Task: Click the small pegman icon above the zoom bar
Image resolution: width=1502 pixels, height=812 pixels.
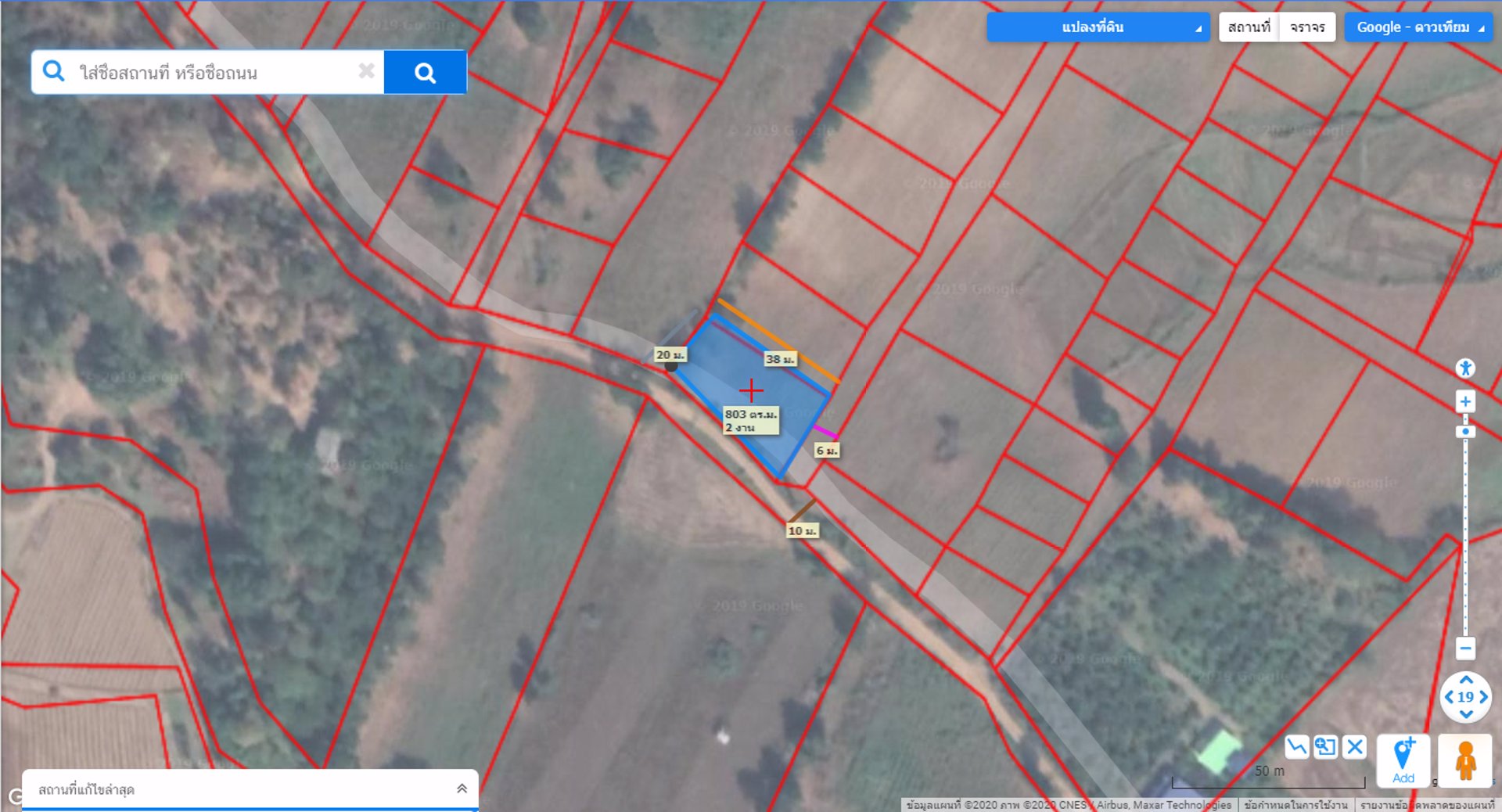Action: coord(1466,367)
